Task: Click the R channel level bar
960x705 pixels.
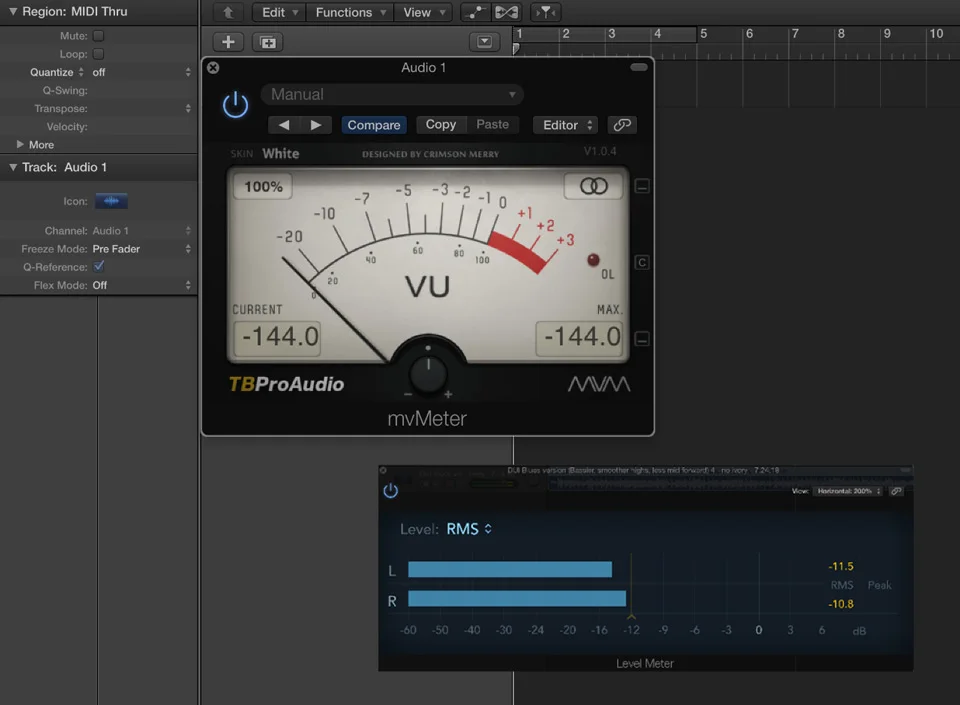Action: coord(517,599)
